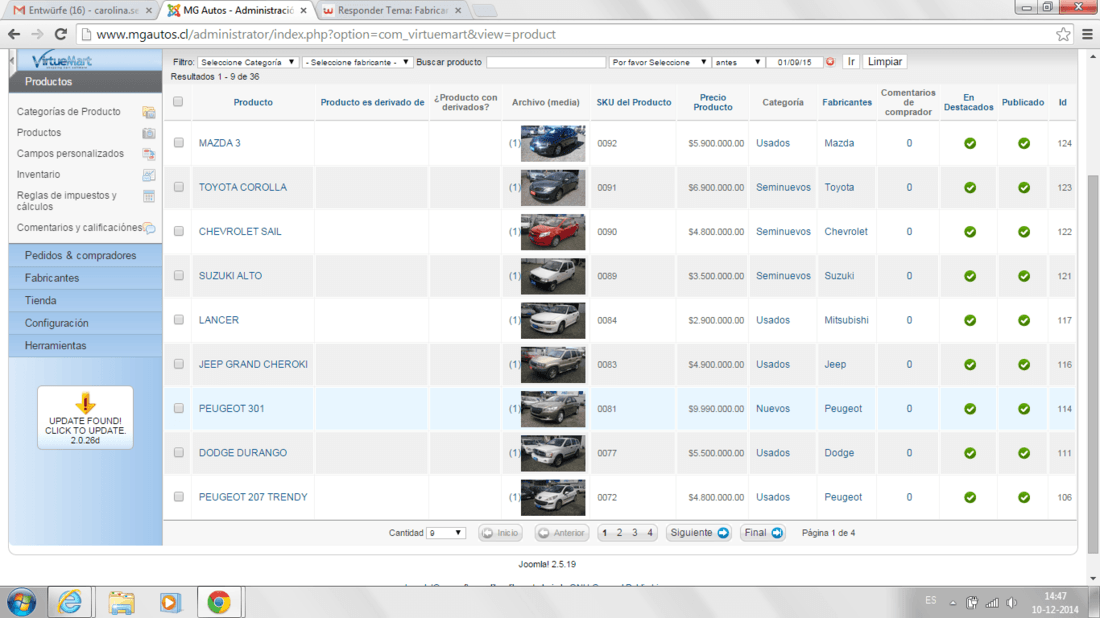Screen dimensions: 1100x618
Task: Toggle featured status for JEEP GRAND CHEROKI
Action: (970, 364)
